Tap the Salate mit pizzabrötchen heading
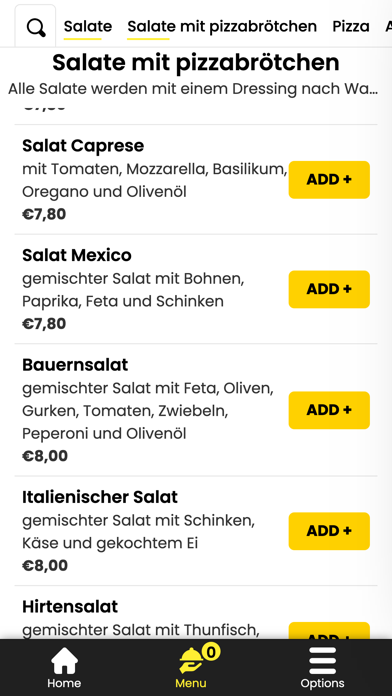This screenshot has height=696, width=392. (x=196, y=63)
